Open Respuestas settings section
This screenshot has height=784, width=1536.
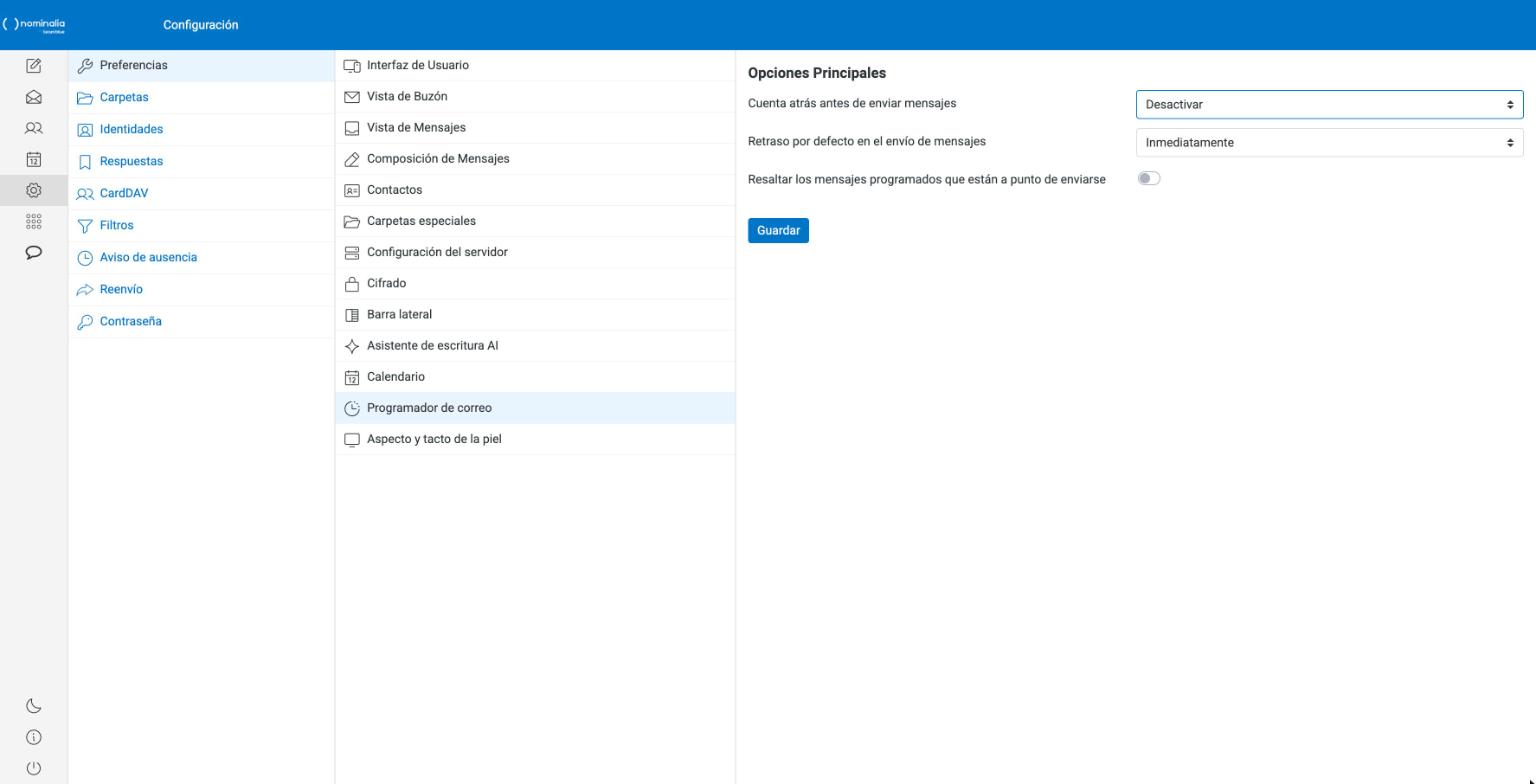click(x=201, y=161)
